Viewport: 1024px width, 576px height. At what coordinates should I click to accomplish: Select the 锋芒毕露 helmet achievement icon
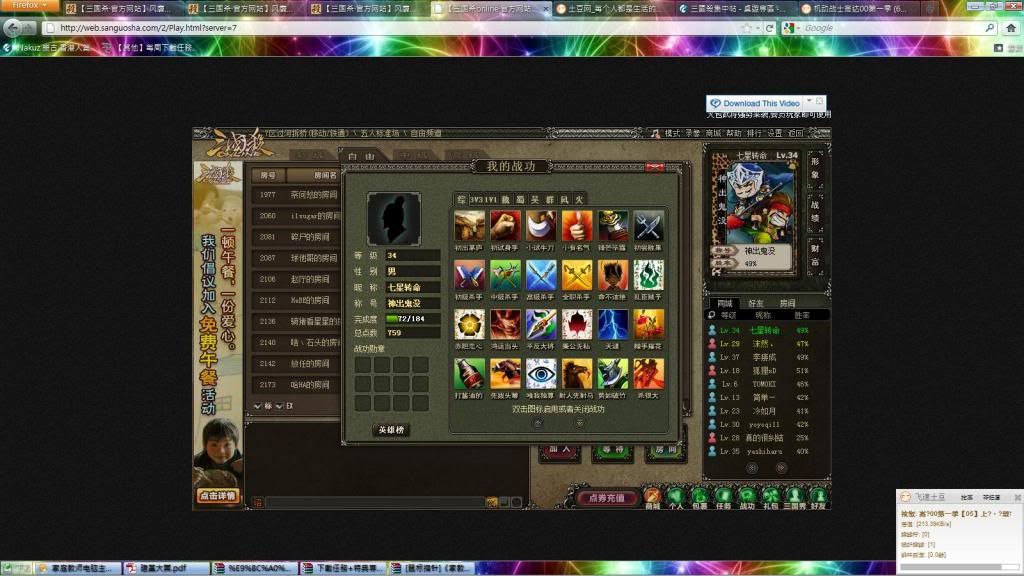pyautogui.click(x=613, y=226)
